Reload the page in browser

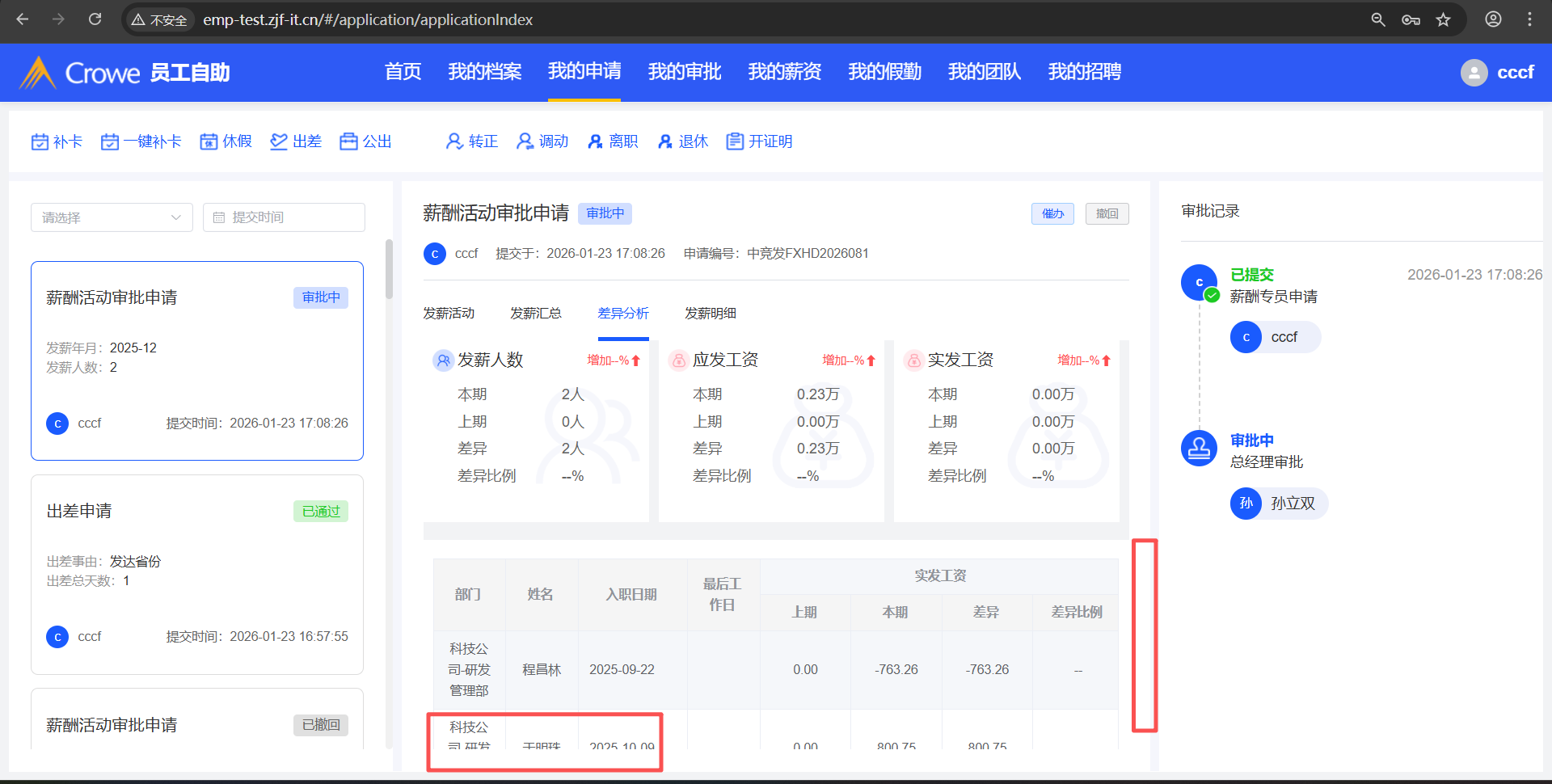(x=95, y=19)
